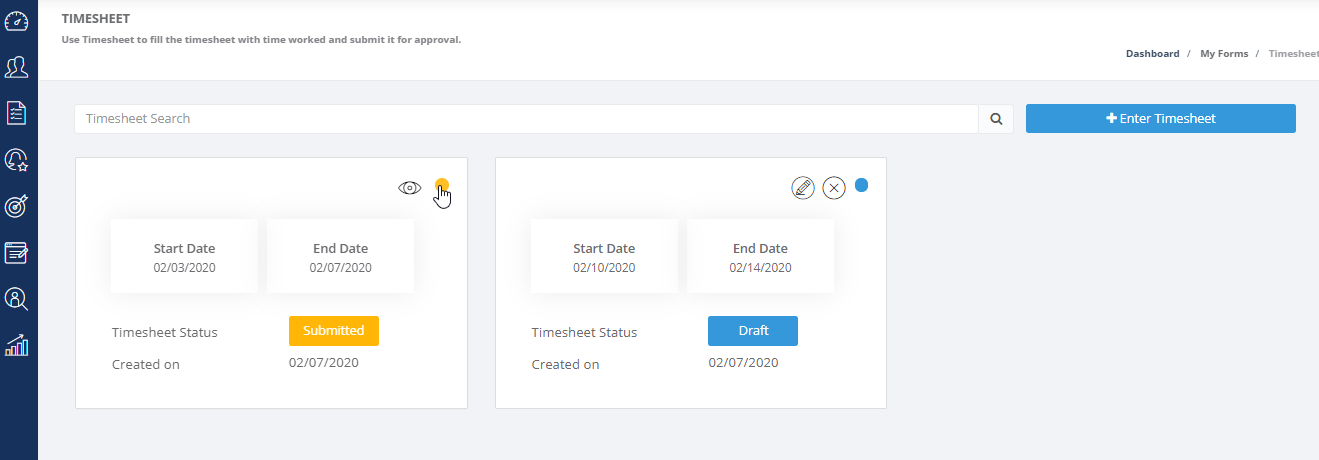Delete the draft timesheet with X icon
The height and width of the screenshot is (460, 1319).
pyautogui.click(x=834, y=187)
